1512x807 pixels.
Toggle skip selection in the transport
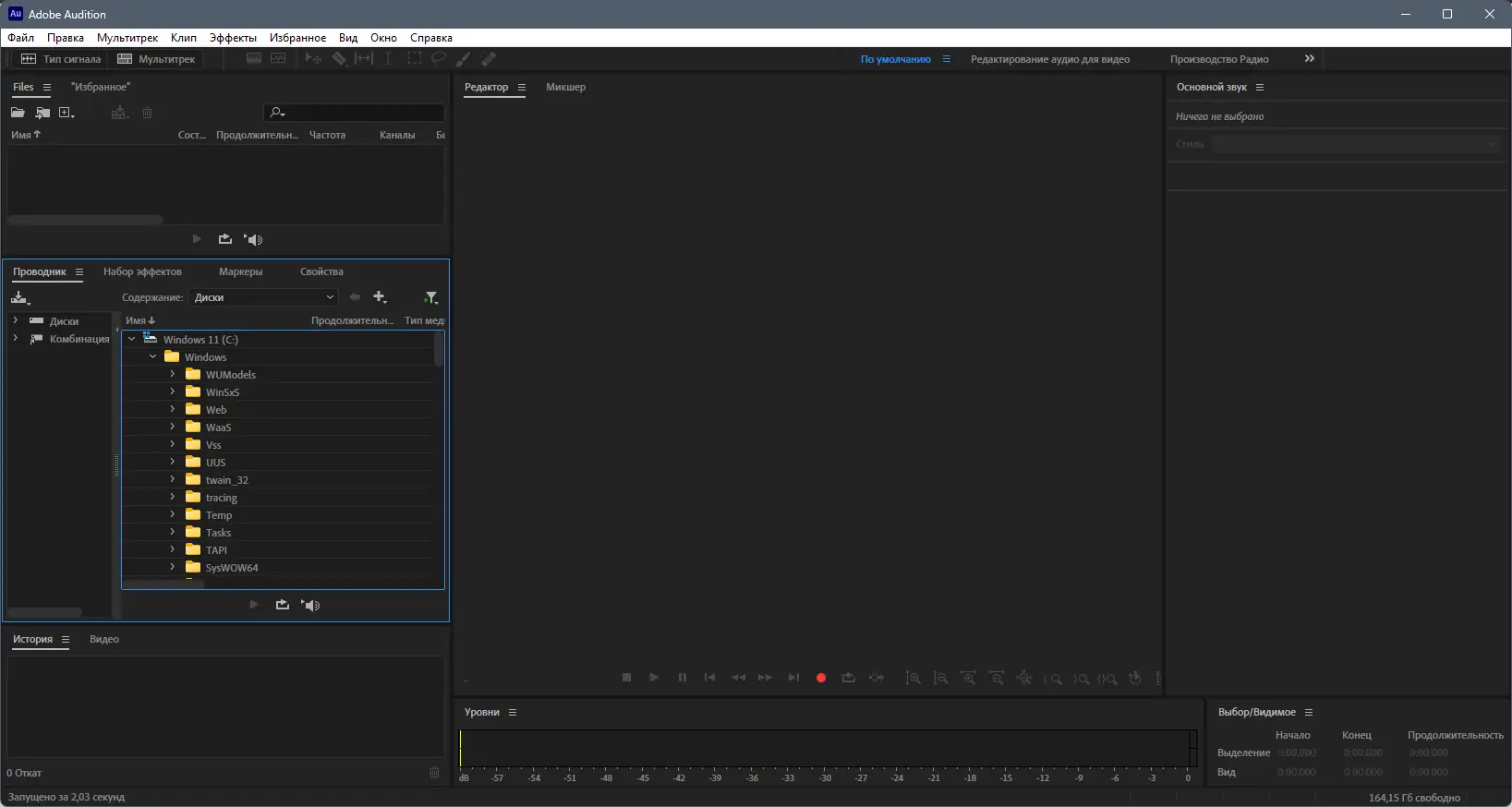pyautogui.click(x=877, y=678)
